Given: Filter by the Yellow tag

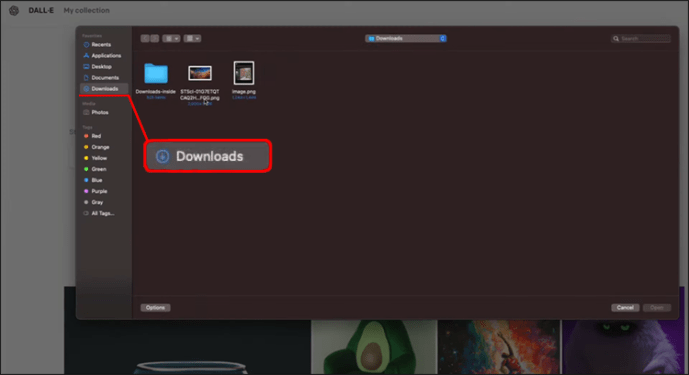Looking at the screenshot, I should (95, 158).
